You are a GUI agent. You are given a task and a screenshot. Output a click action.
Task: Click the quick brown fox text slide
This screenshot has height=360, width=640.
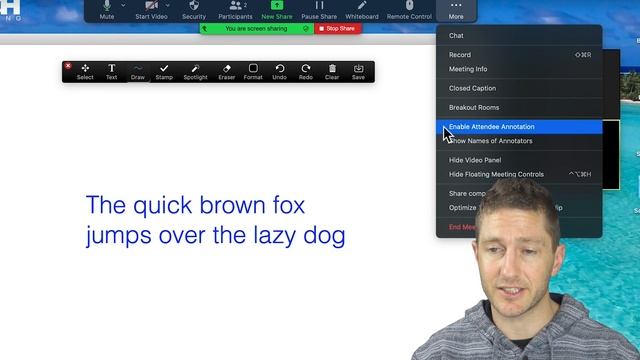[x=216, y=220]
